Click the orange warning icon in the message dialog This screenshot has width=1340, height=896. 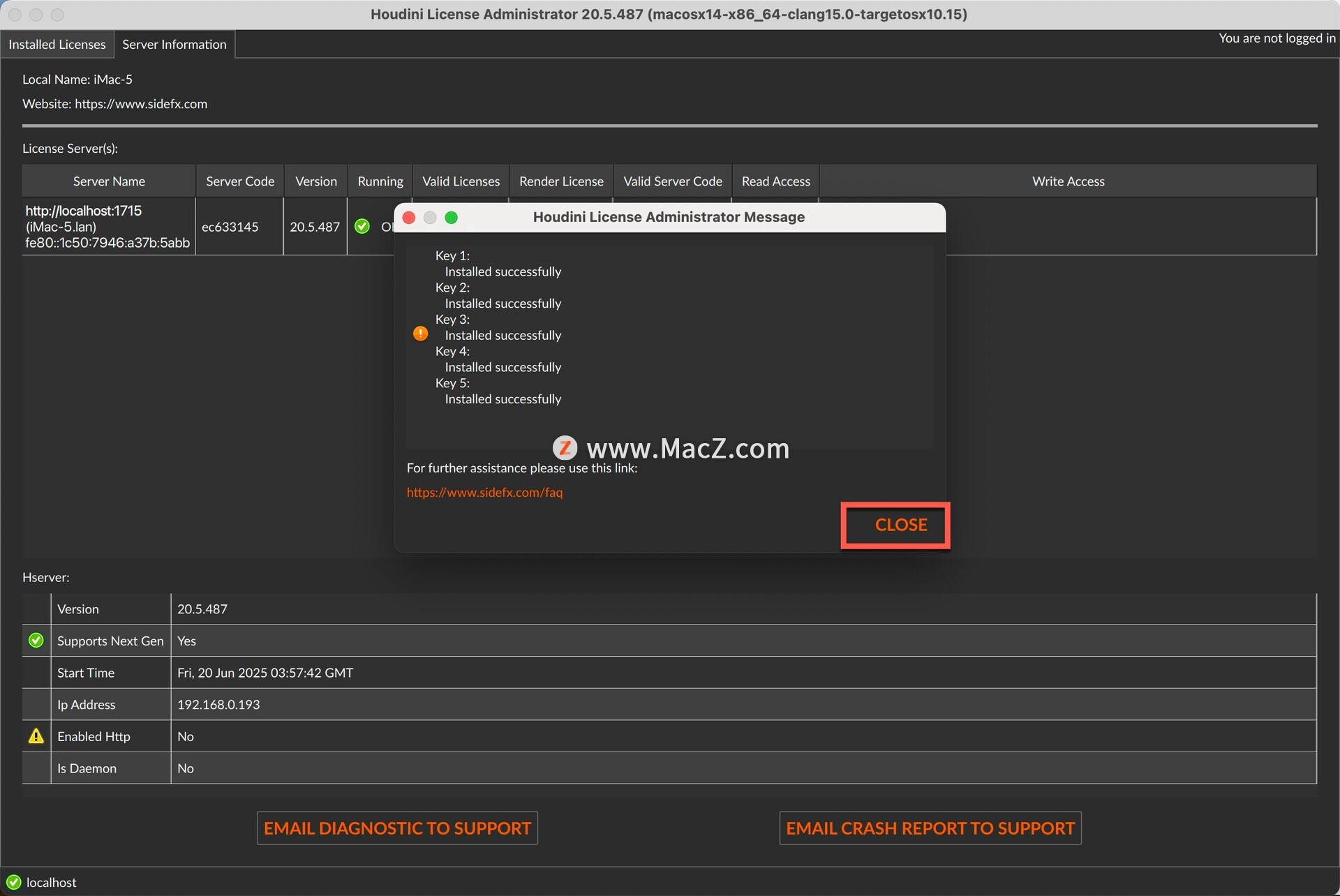click(x=420, y=334)
